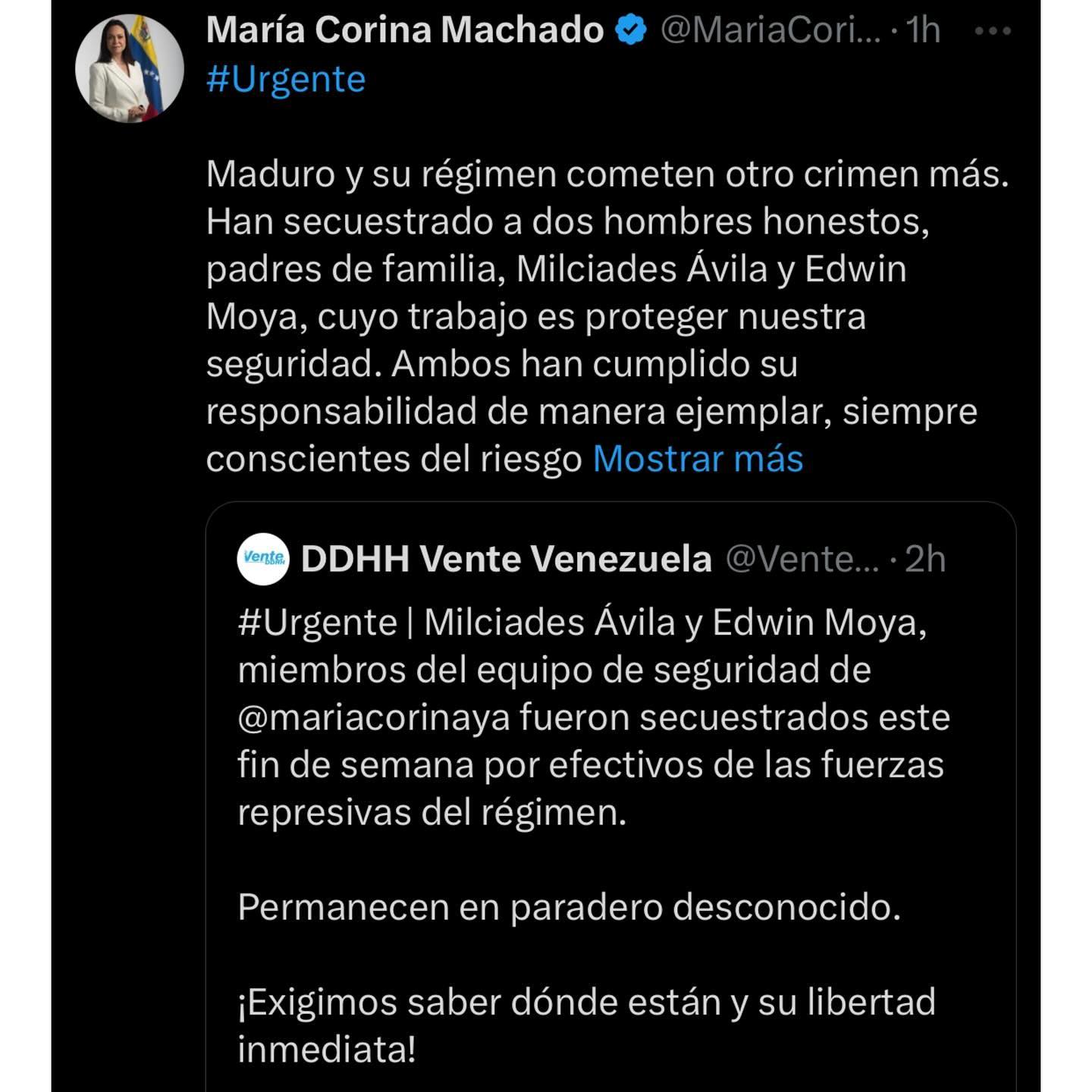Click the @mariacorinaya mention
The width and height of the screenshot is (1092, 1092).
point(374,717)
